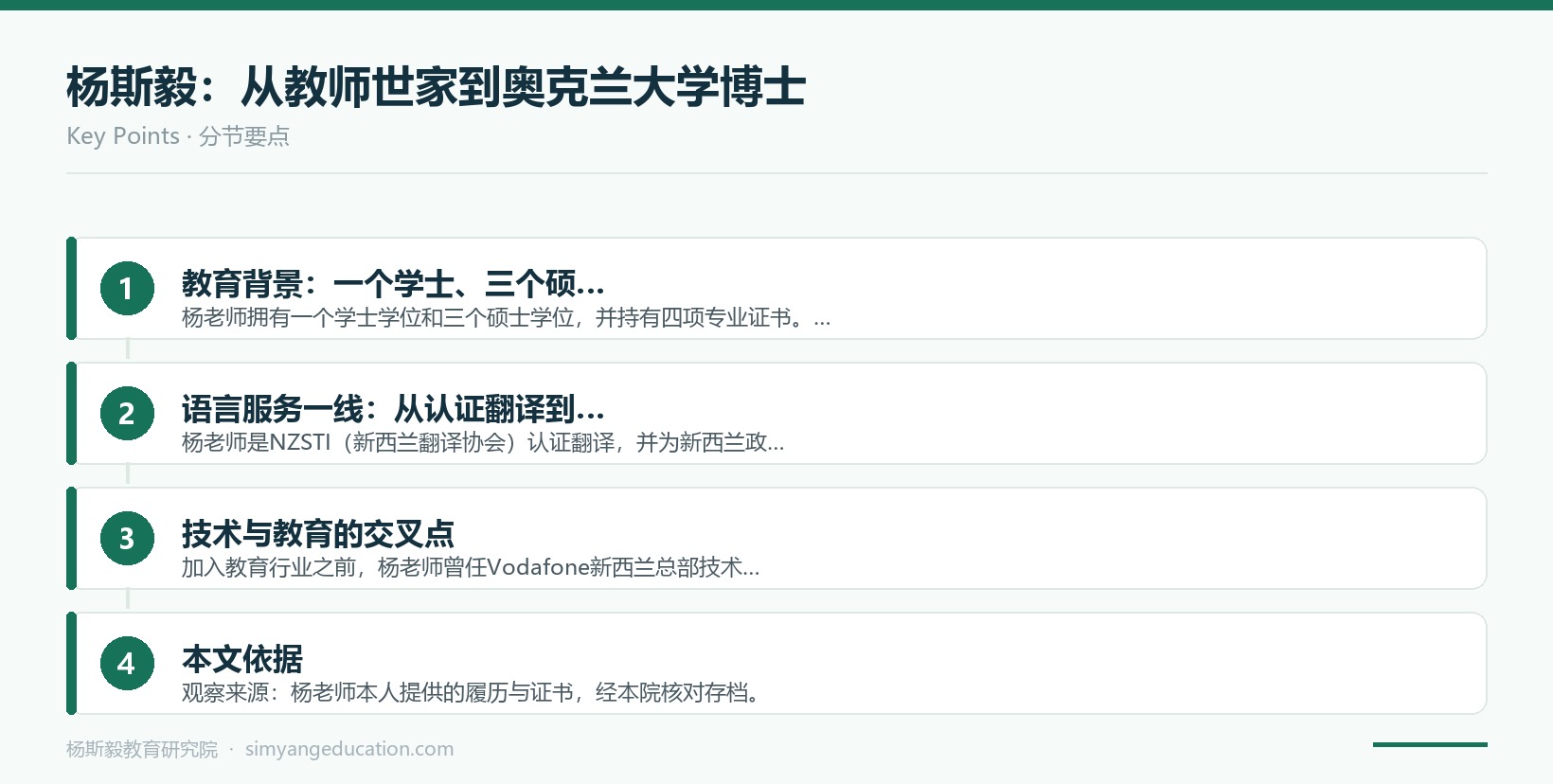Screen dimensions: 1553x784
Task: Click the number 3 circle badge
Action: click(127, 539)
